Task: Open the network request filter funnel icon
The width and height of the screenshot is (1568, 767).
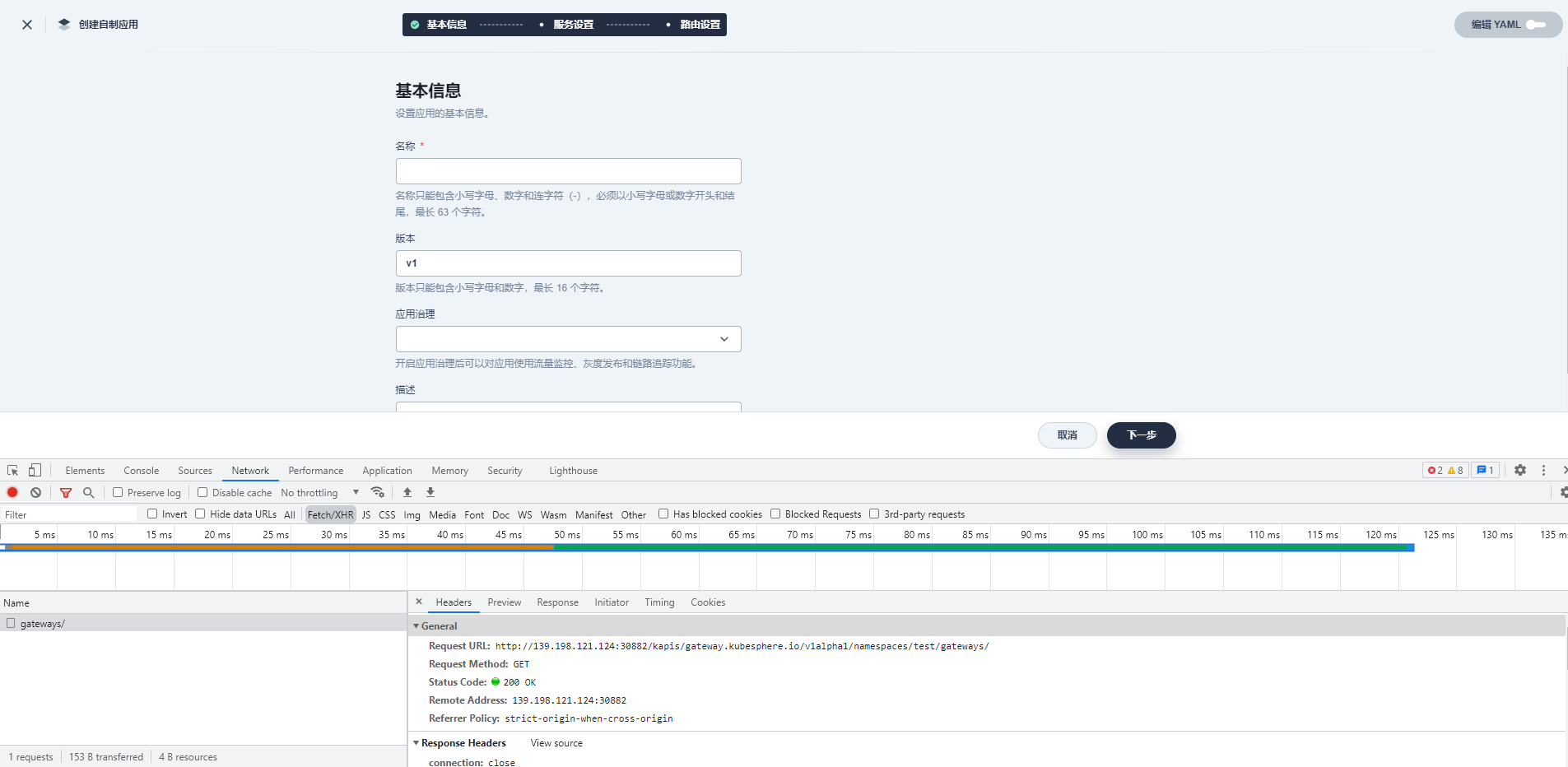Action: click(66, 492)
